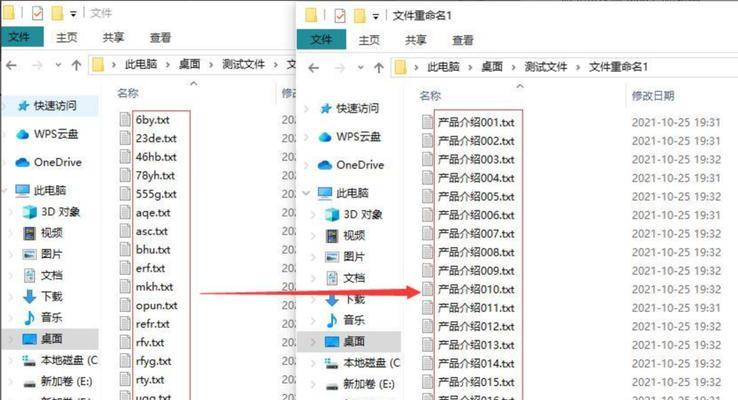Click 测试文件 in the 文件重命名1 address bar
738x400 pixels.
(x=546, y=67)
